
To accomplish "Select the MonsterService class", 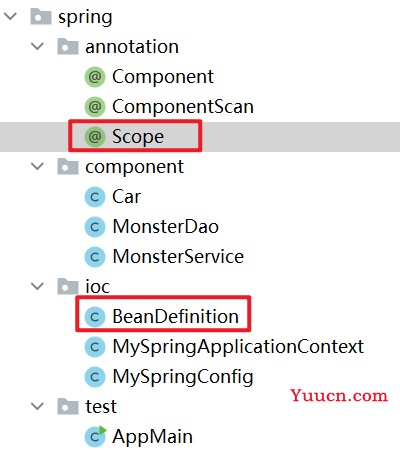I will point(178,257).
